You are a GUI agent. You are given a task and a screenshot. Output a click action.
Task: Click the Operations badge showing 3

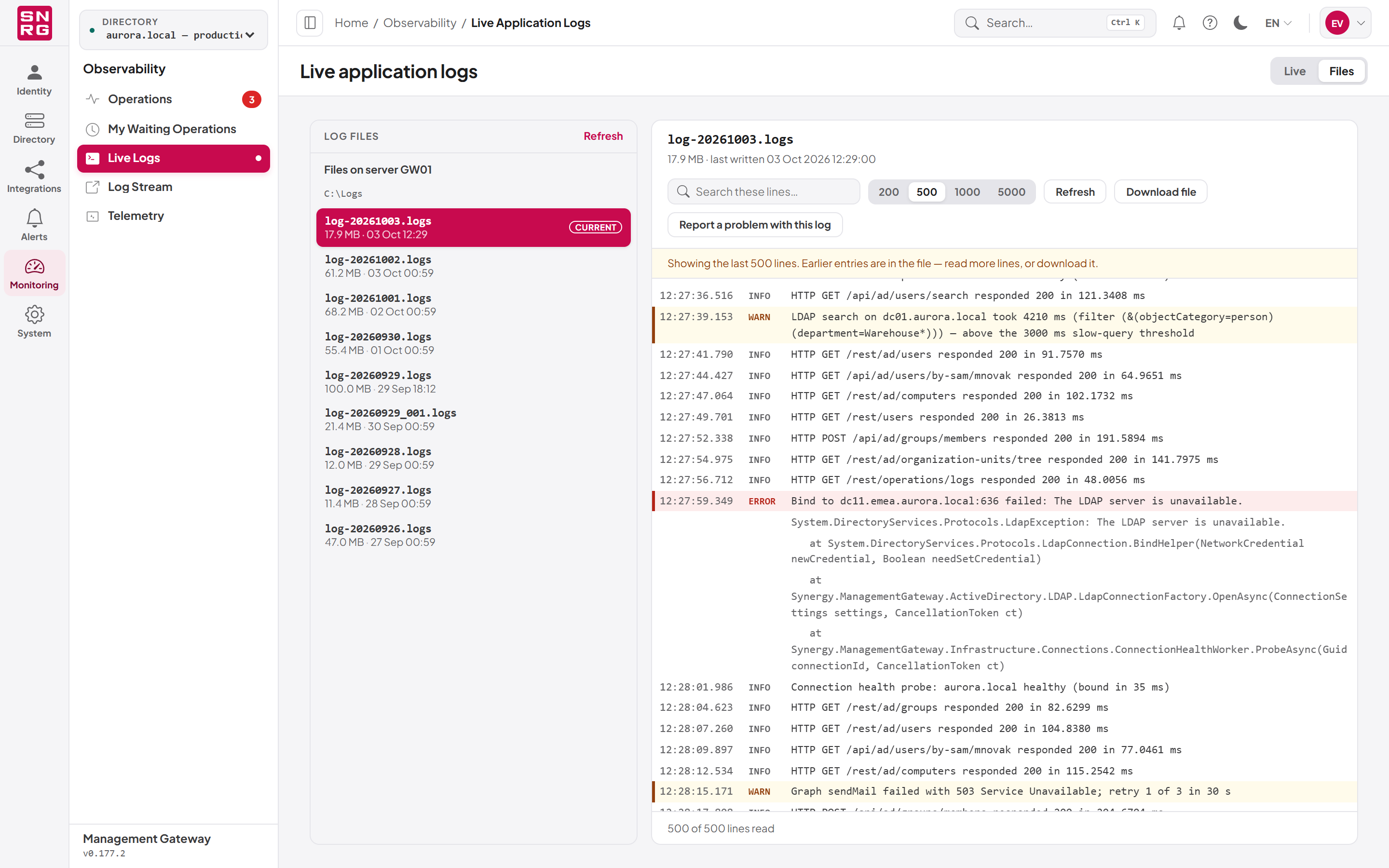point(251,99)
